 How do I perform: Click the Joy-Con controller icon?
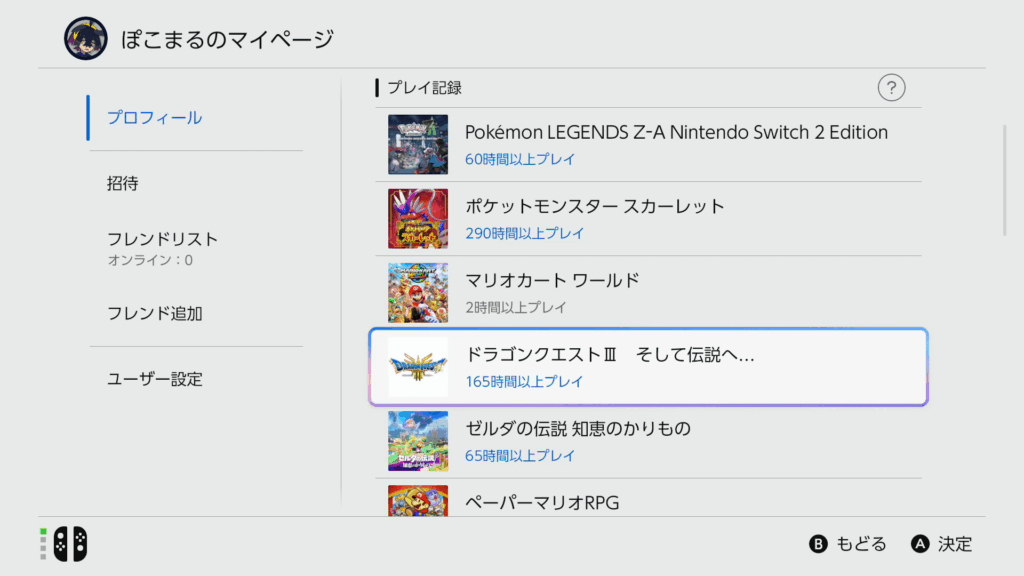tap(70, 543)
